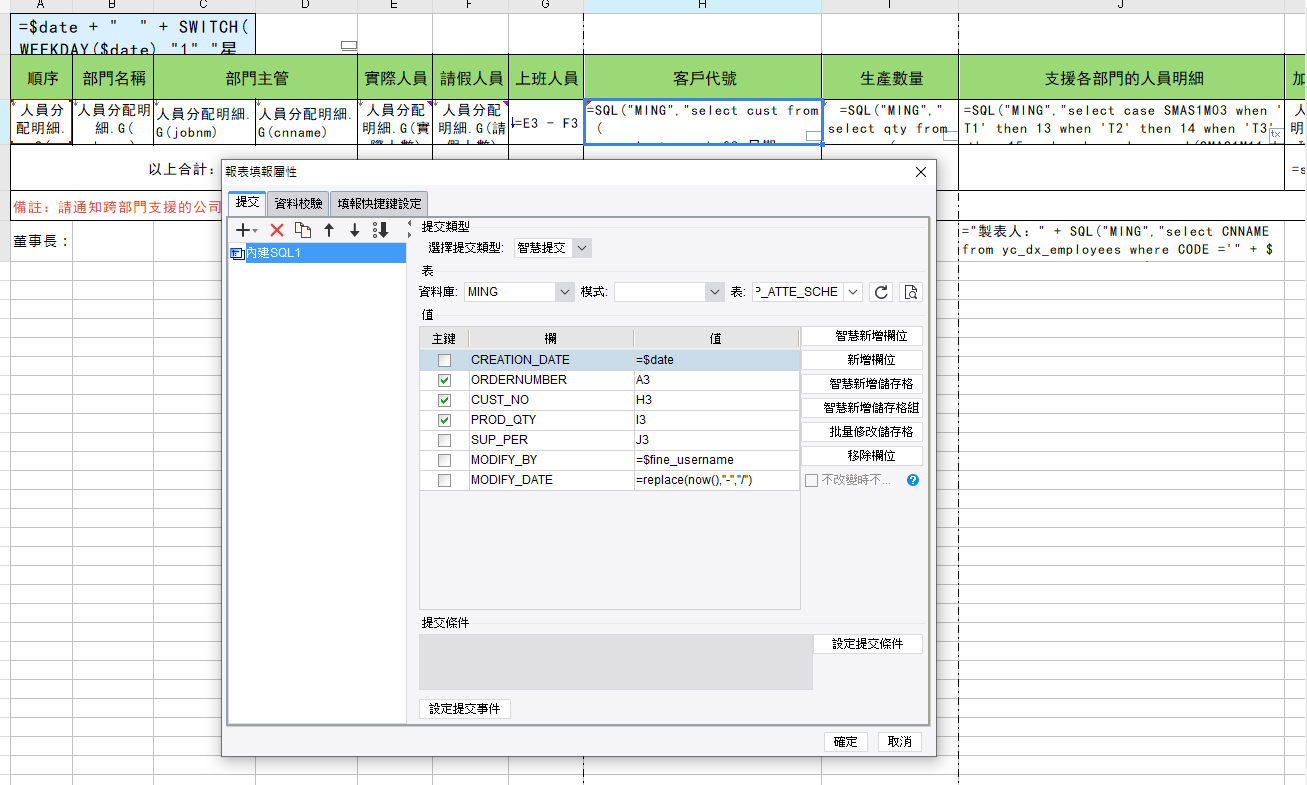1307x785 pixels.
Task: Click the PROD_QTY column cell
Action: click(x=550, y=420)
